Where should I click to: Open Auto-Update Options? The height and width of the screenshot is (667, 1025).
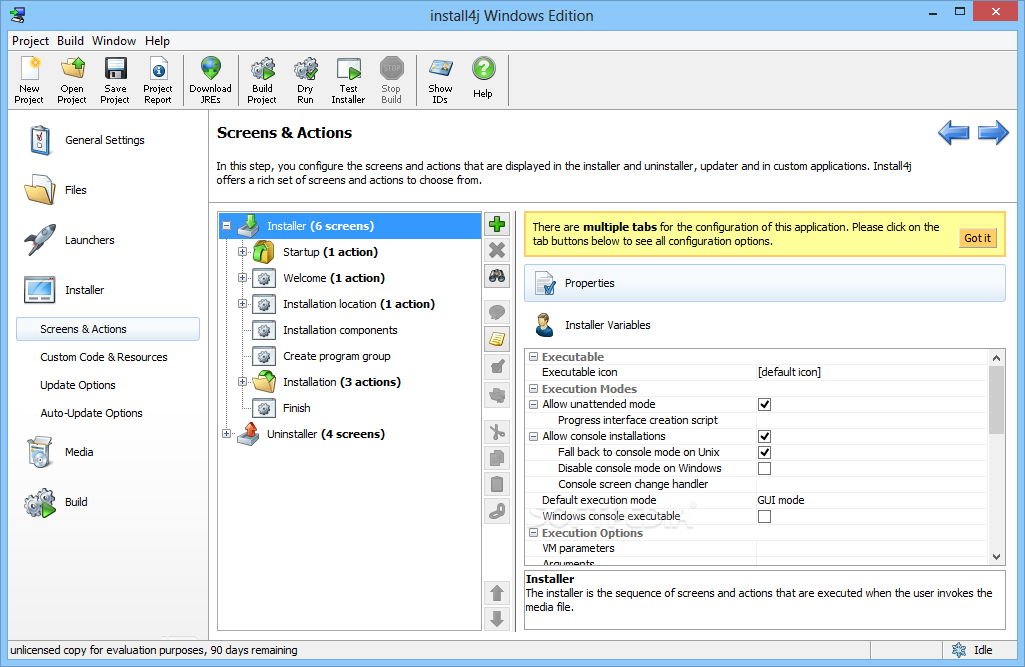pyautogui.click(x=92, y=413)
